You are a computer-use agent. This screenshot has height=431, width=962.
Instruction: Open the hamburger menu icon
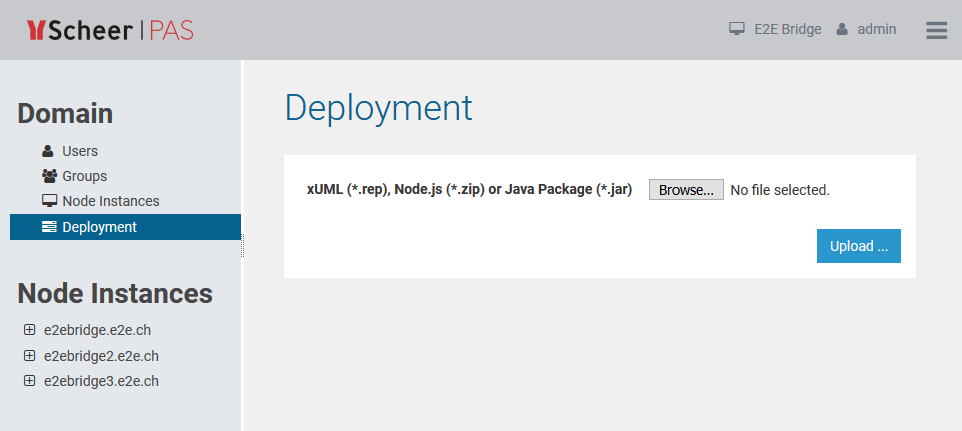(936, 30)
